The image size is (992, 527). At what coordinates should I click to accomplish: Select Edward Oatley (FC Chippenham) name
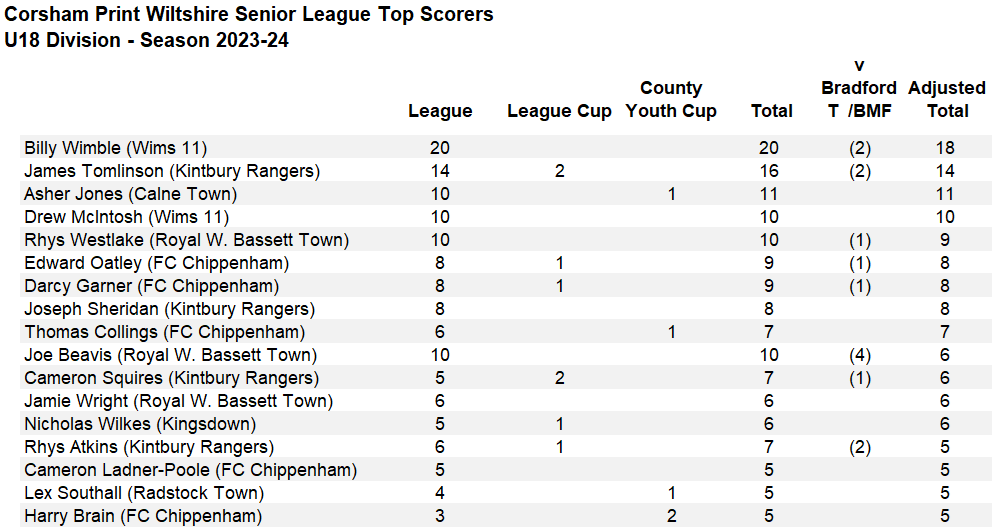156,263
